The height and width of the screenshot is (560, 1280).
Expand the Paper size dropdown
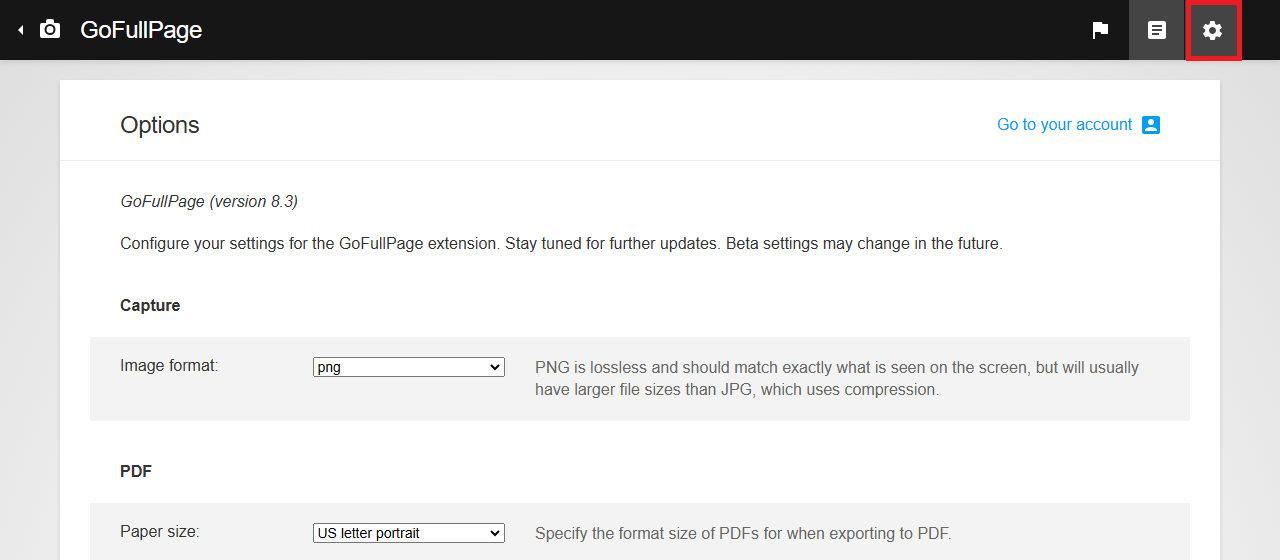tap(408, 533)
